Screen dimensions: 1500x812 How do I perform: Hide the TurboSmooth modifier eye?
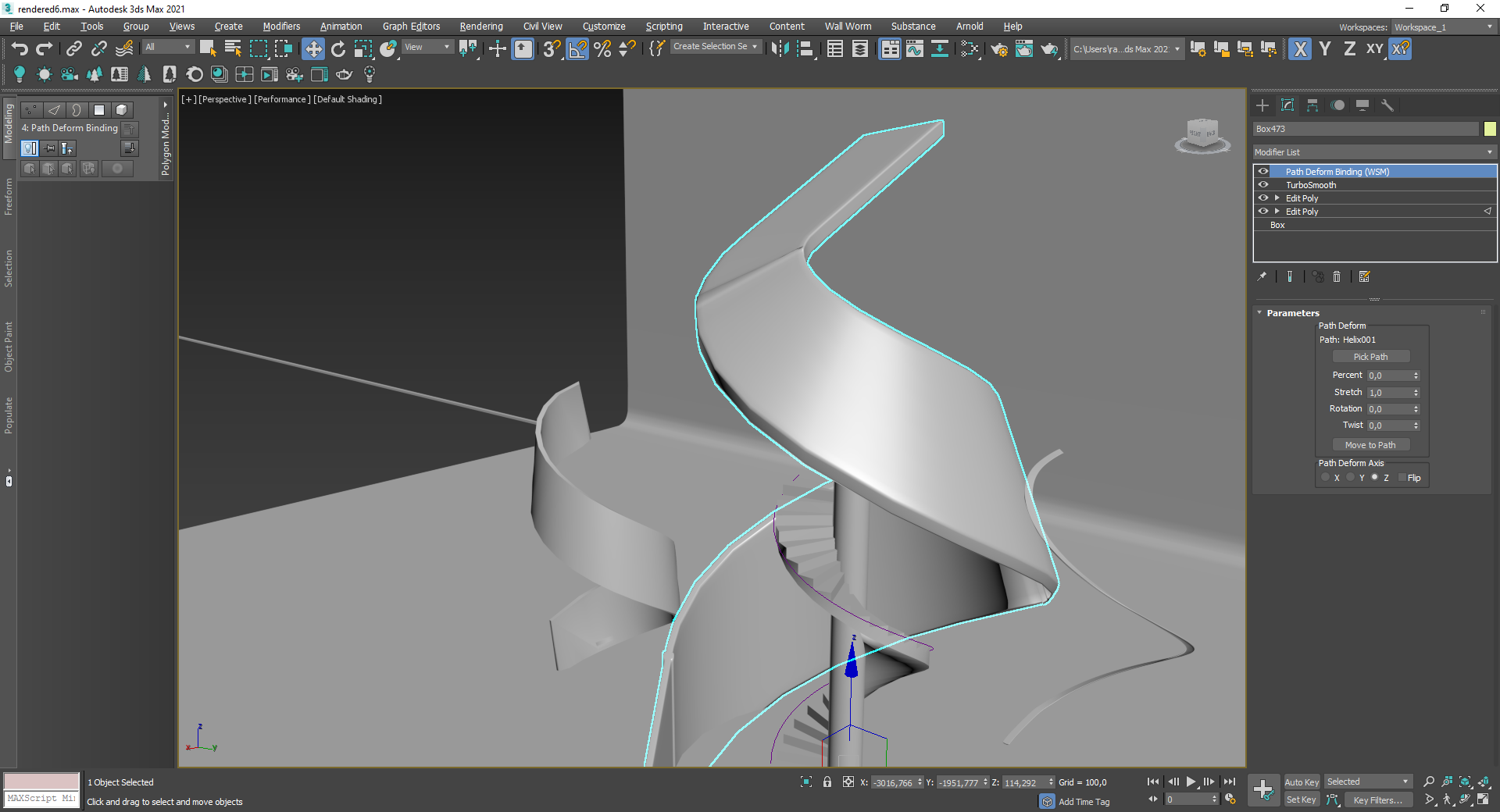[1263, 185]
